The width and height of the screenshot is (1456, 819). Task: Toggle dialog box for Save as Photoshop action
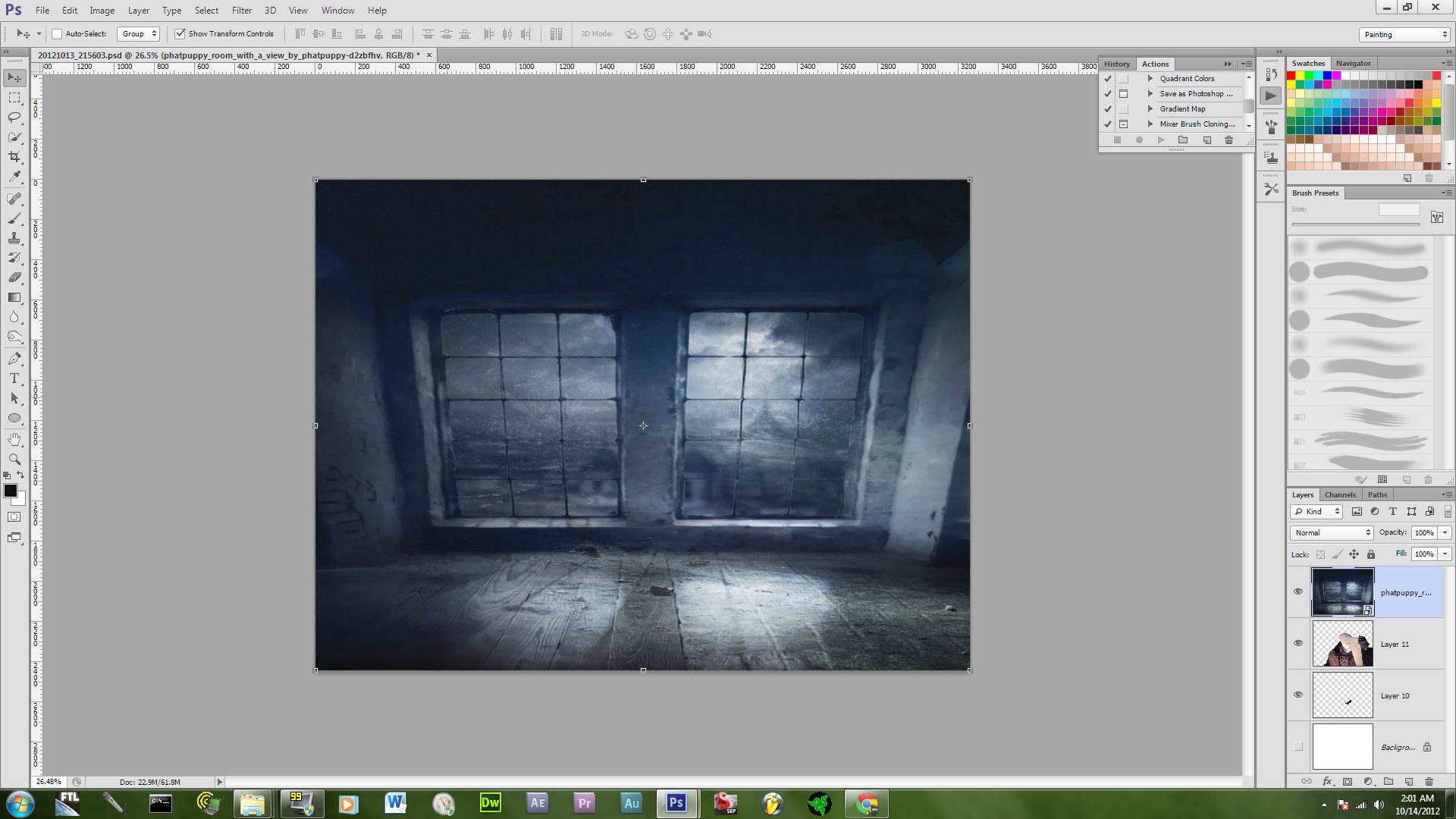1124,94
